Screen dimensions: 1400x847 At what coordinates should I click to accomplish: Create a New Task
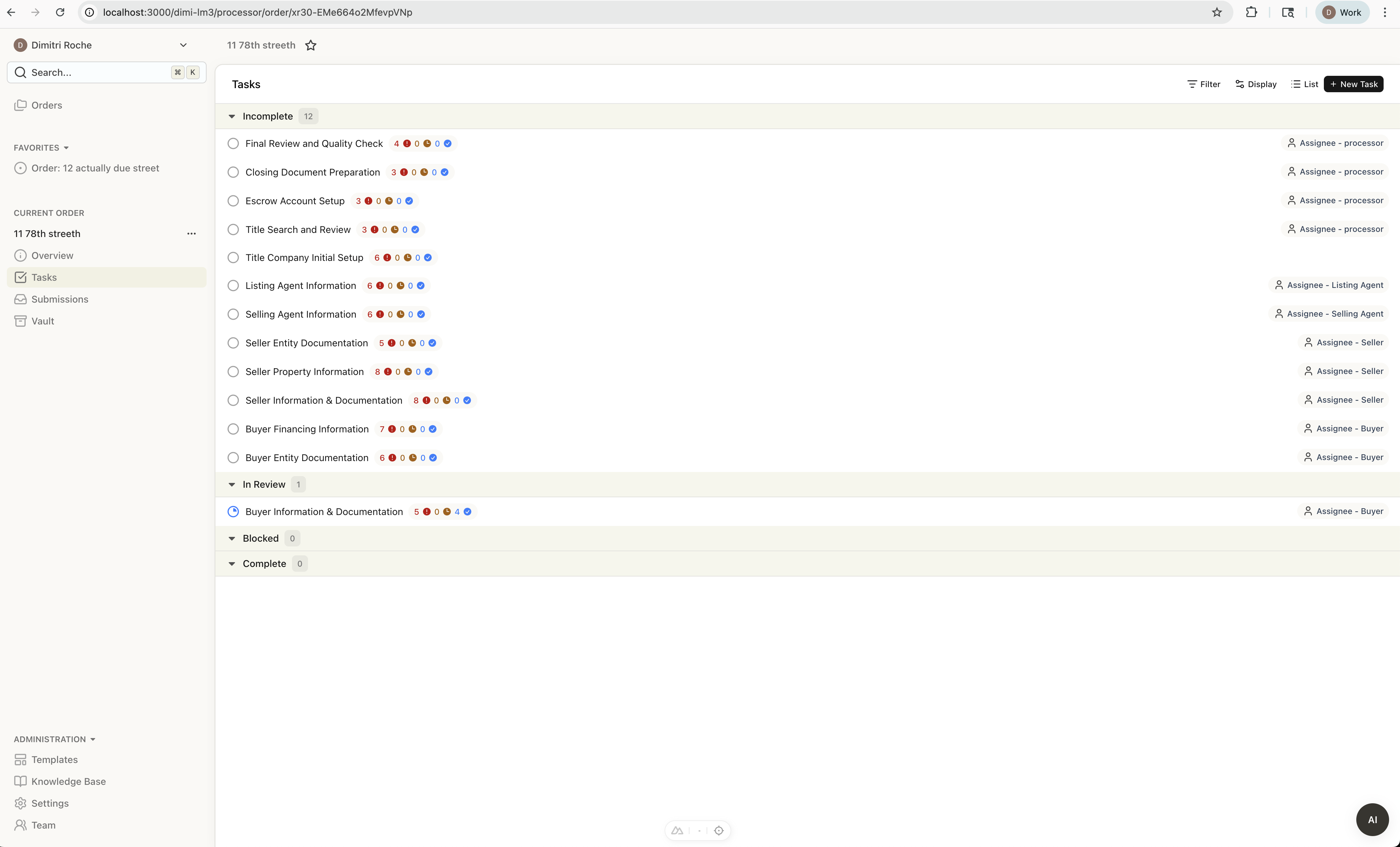point(1354,84)
